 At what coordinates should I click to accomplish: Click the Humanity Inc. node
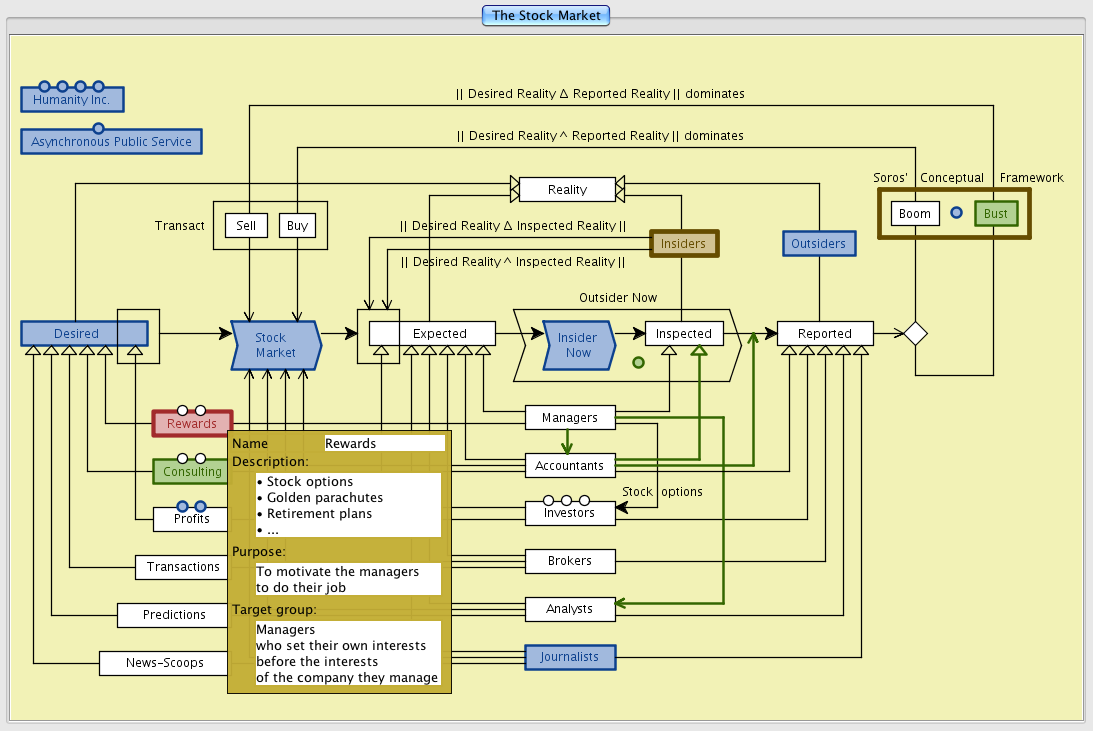72,100
